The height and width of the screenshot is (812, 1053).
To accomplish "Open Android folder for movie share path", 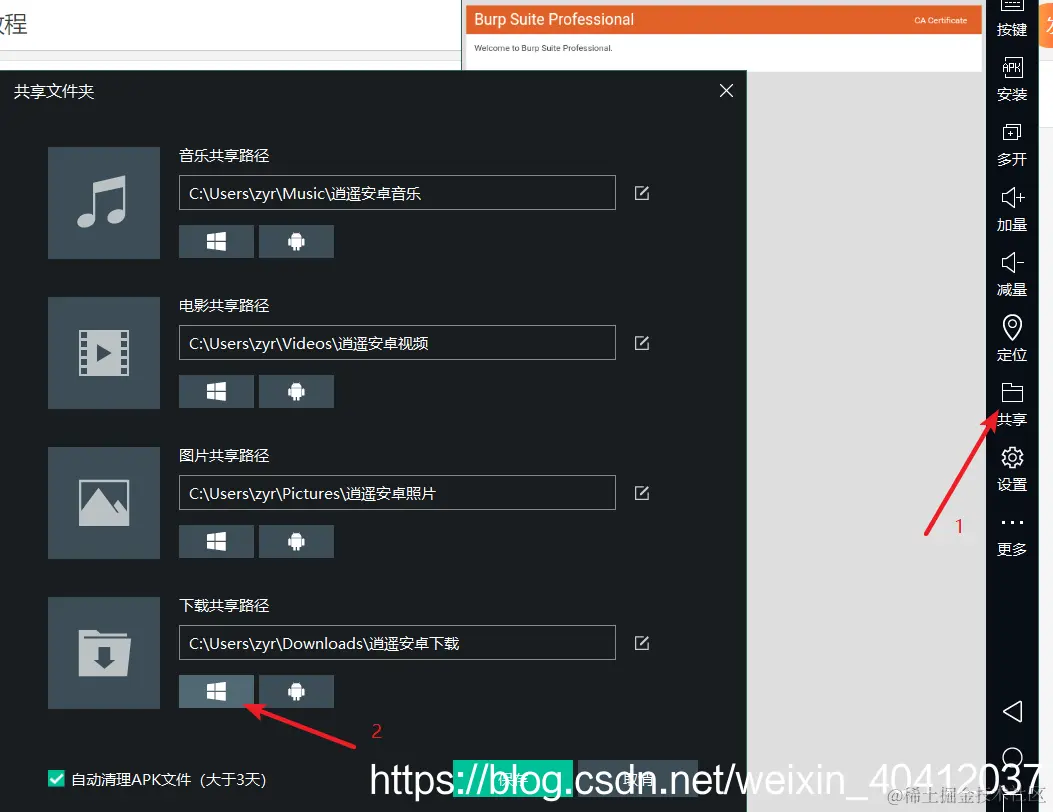I will 296,391.
